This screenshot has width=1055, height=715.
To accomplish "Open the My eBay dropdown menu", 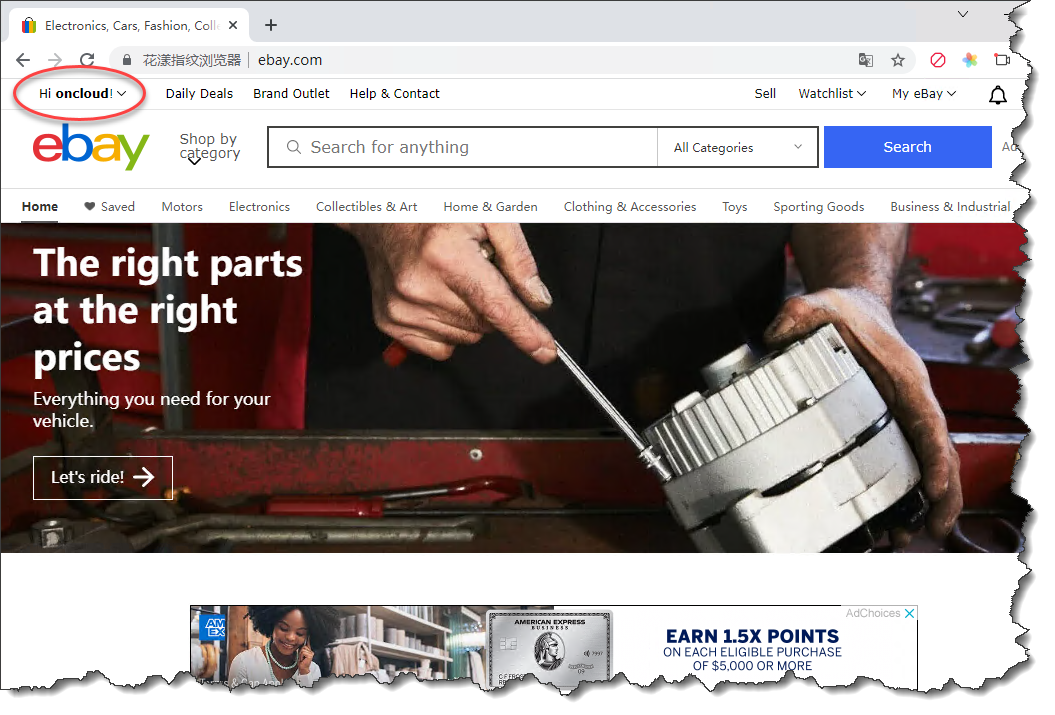I will 923,93.
